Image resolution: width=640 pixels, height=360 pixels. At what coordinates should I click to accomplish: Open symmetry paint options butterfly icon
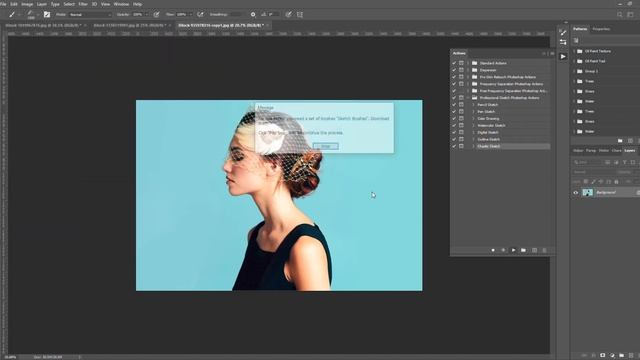coord(300,14)
